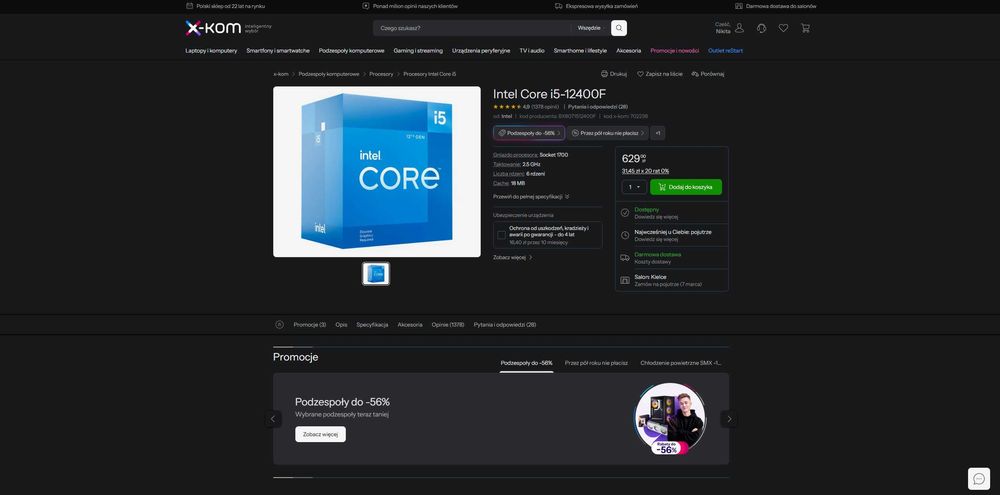The height and width of the screenshot is (495, 1000).
Task: Add product with Dodaj do koszyka
Action: click(x=686, y=187)
